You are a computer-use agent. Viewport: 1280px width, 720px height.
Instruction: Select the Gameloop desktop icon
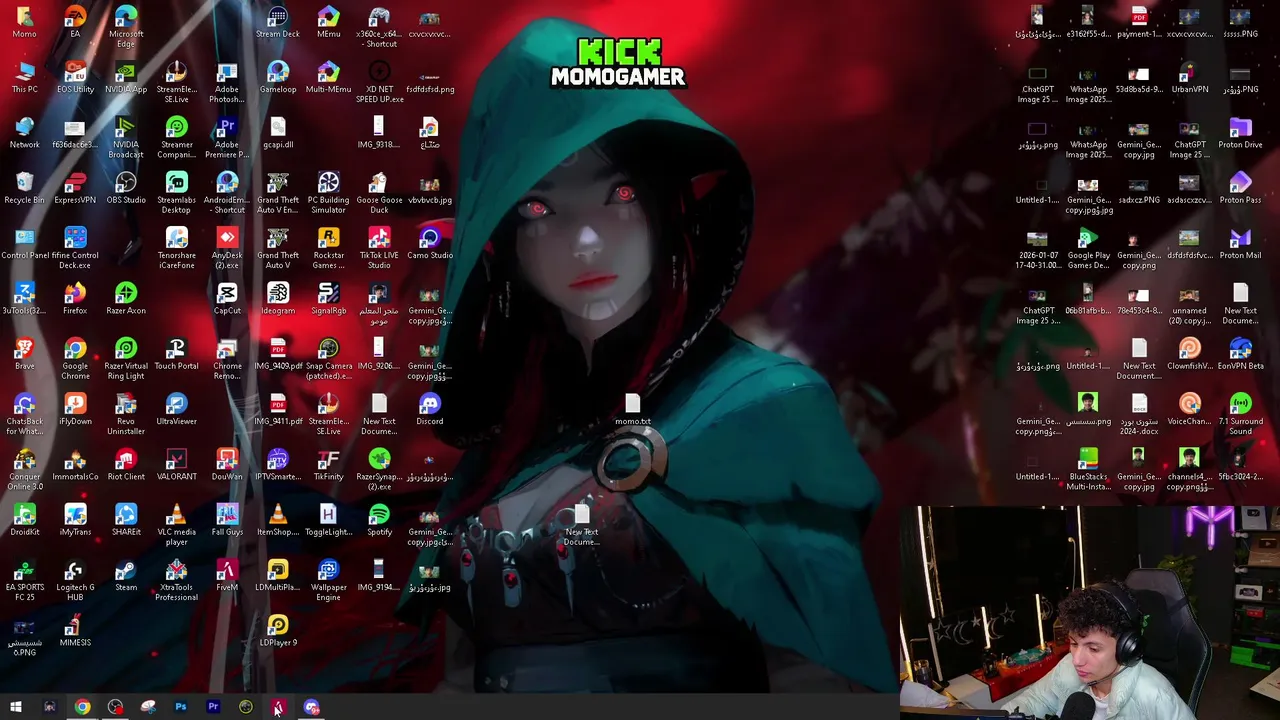pos(278,77)
